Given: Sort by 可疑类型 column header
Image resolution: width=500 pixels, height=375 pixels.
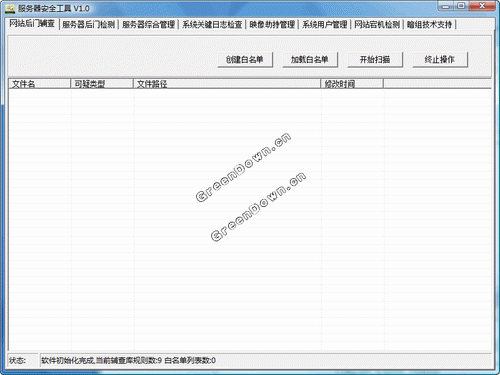Looking at the screenshot, I should [x=102, y=84].
